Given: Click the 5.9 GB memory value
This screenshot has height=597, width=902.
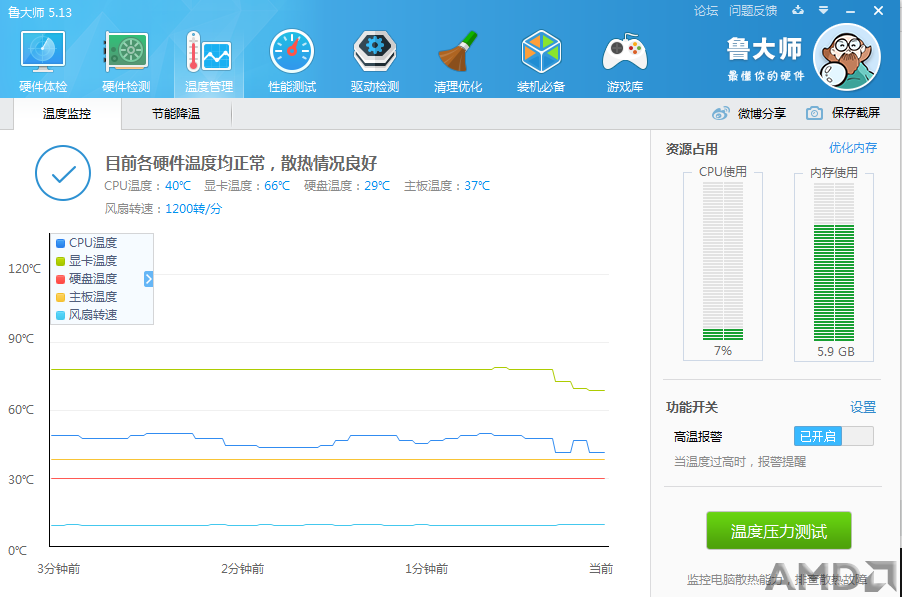Looking at the screenshot, I should pos(835,351).
